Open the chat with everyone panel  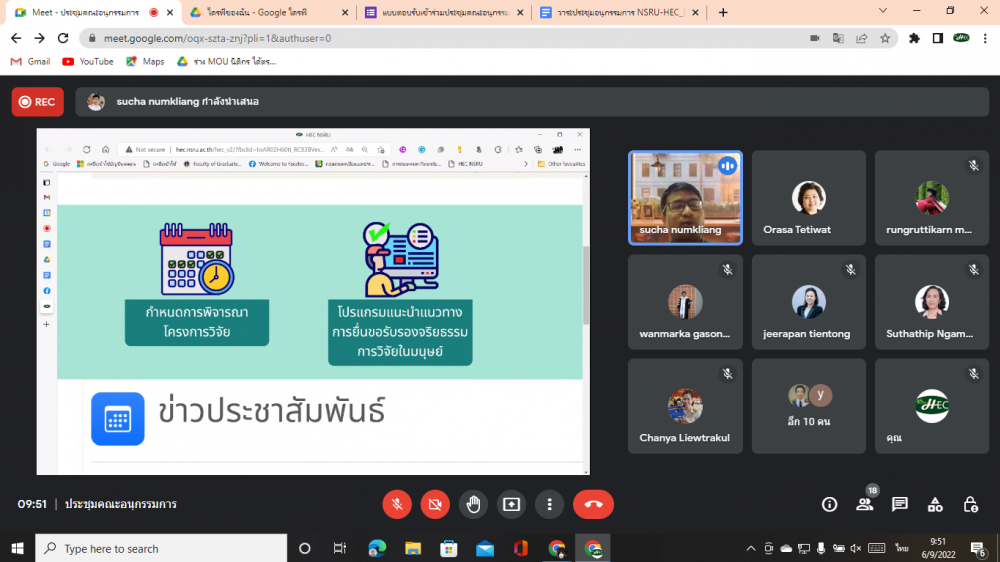click(899, 504)
